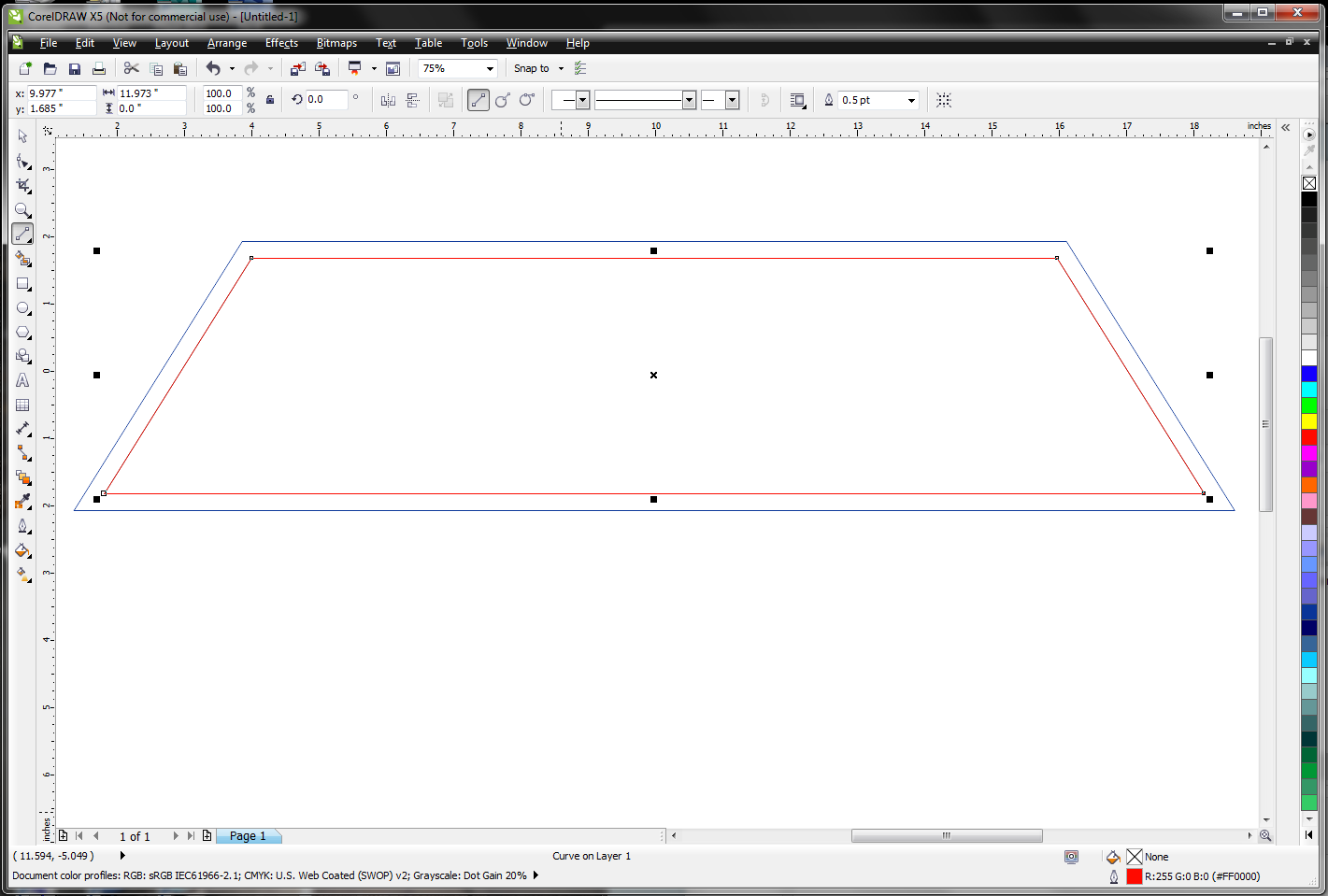Image resolution: width=1328 pixels, height=896 pixels.
Task: Select the Smart Fill tool
Action: coord(22,259)
